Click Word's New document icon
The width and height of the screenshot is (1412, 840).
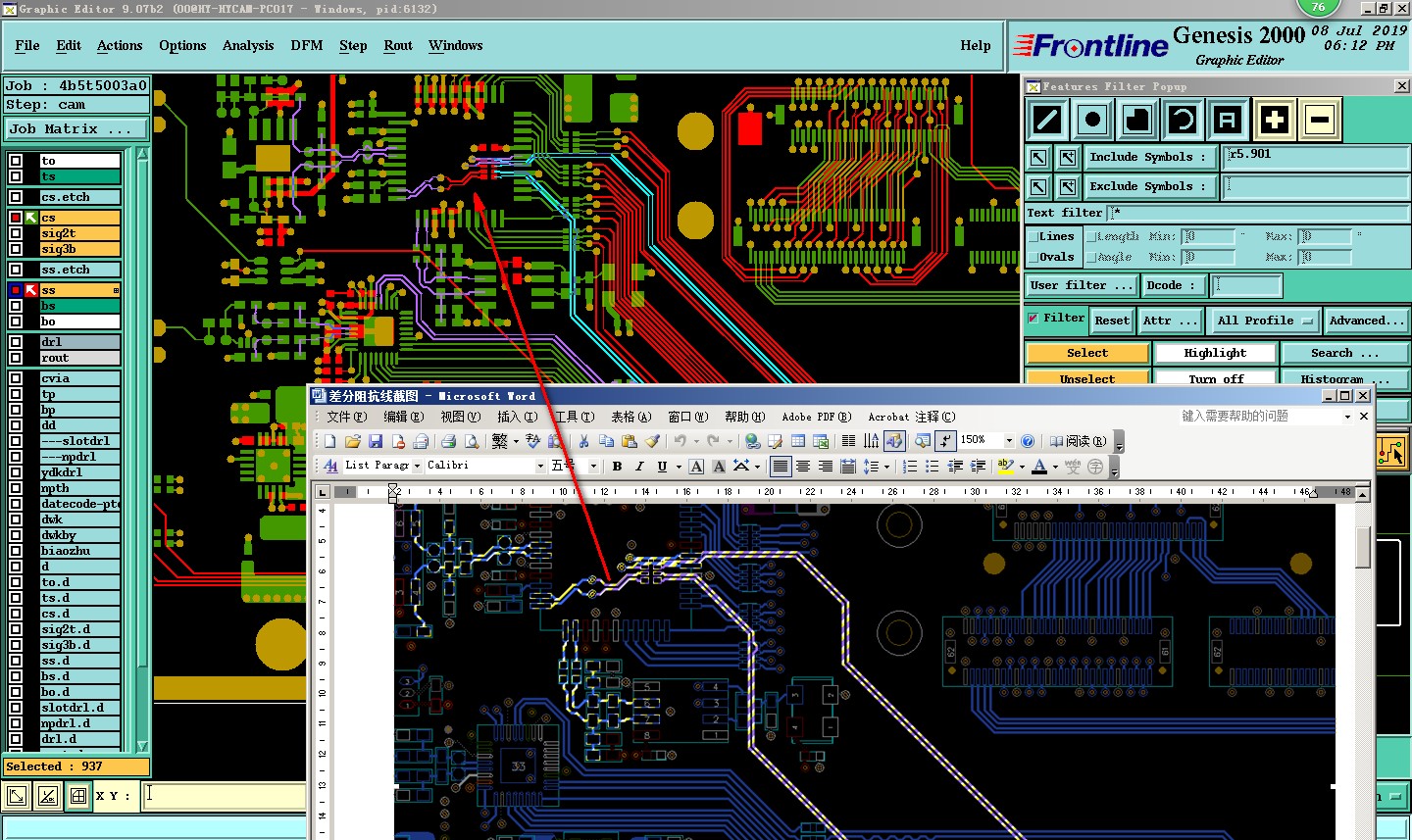coord(330,441)
